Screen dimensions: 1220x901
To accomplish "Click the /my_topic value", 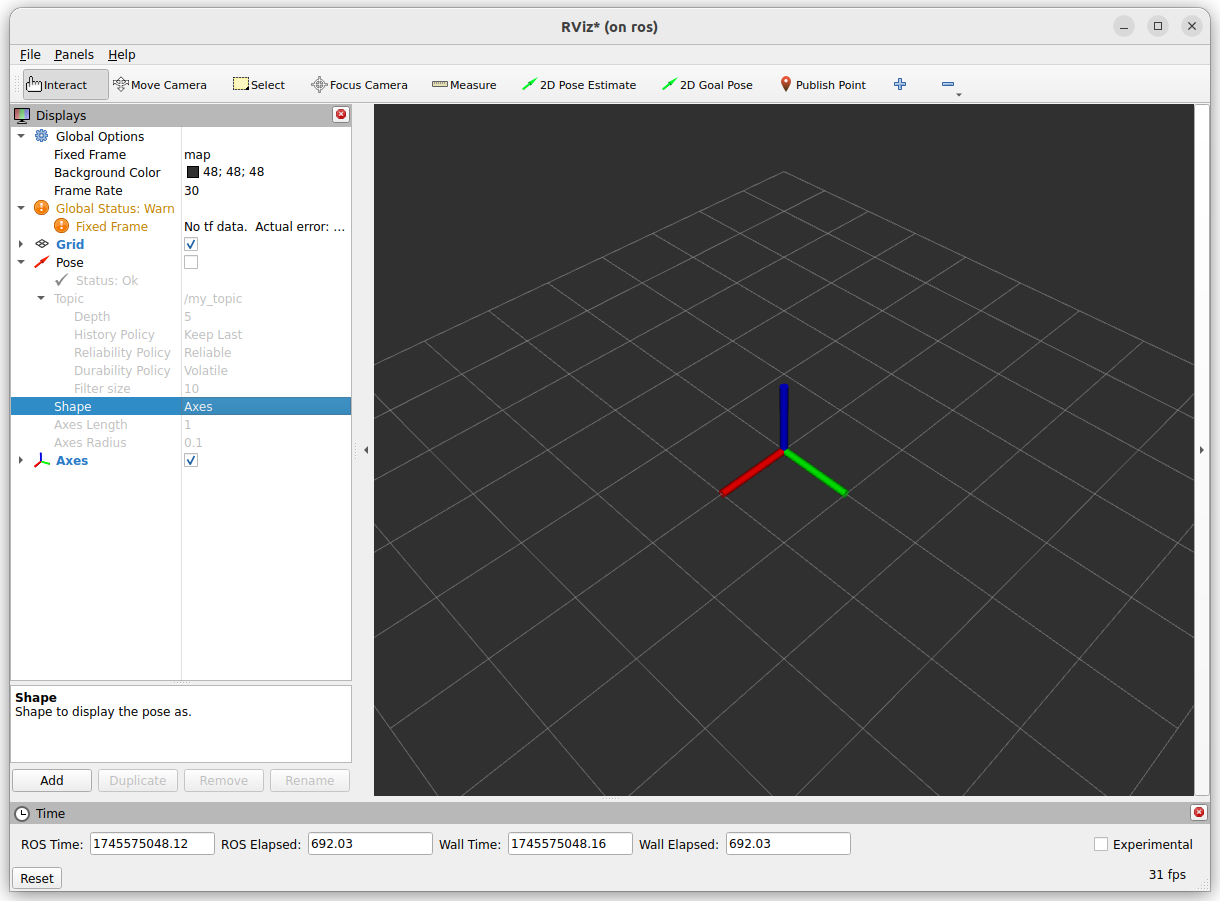I will [213, 298].
